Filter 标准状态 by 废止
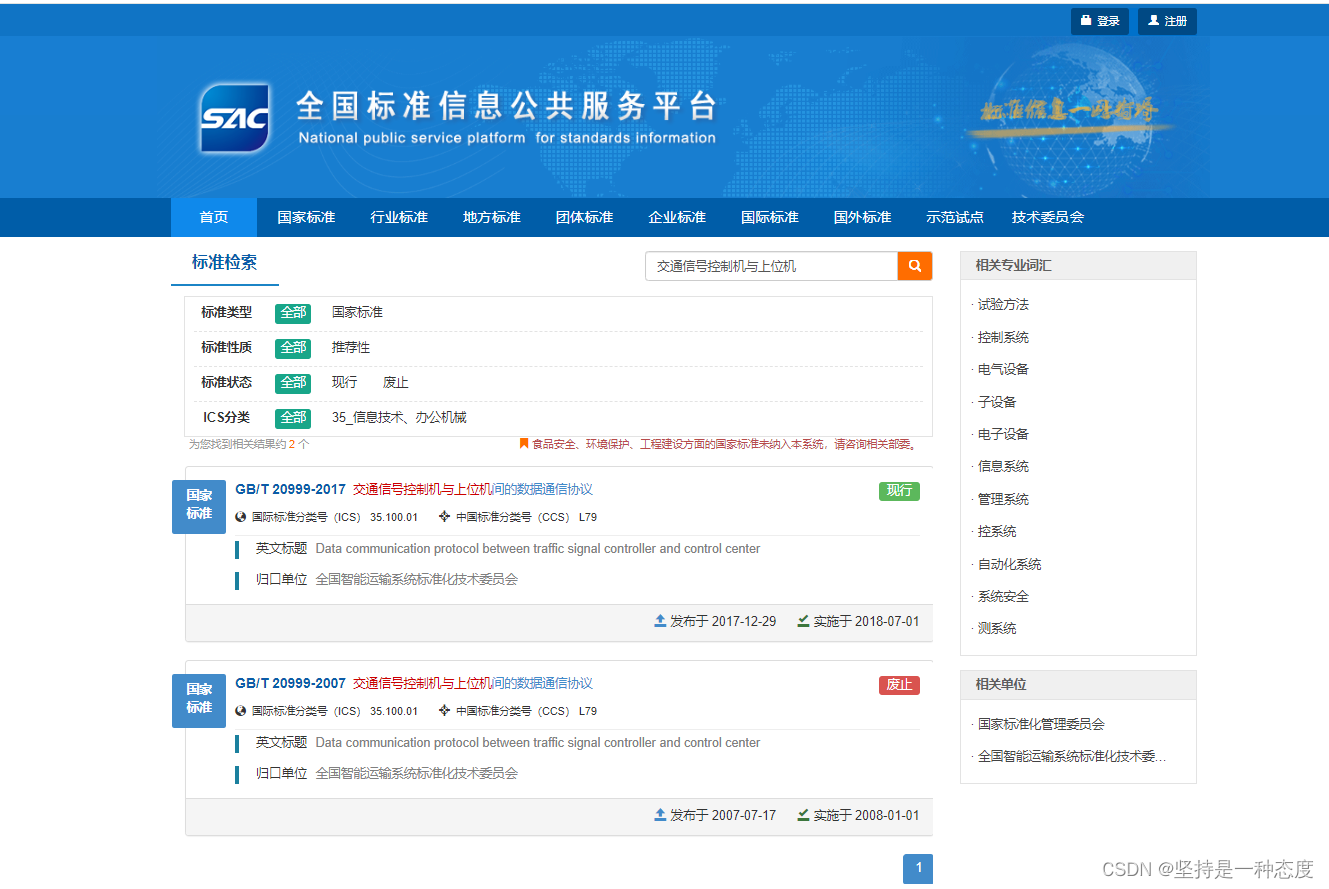Image resolution: width=1329 pixels, height=889 pixels. click(x=396, y=383)
